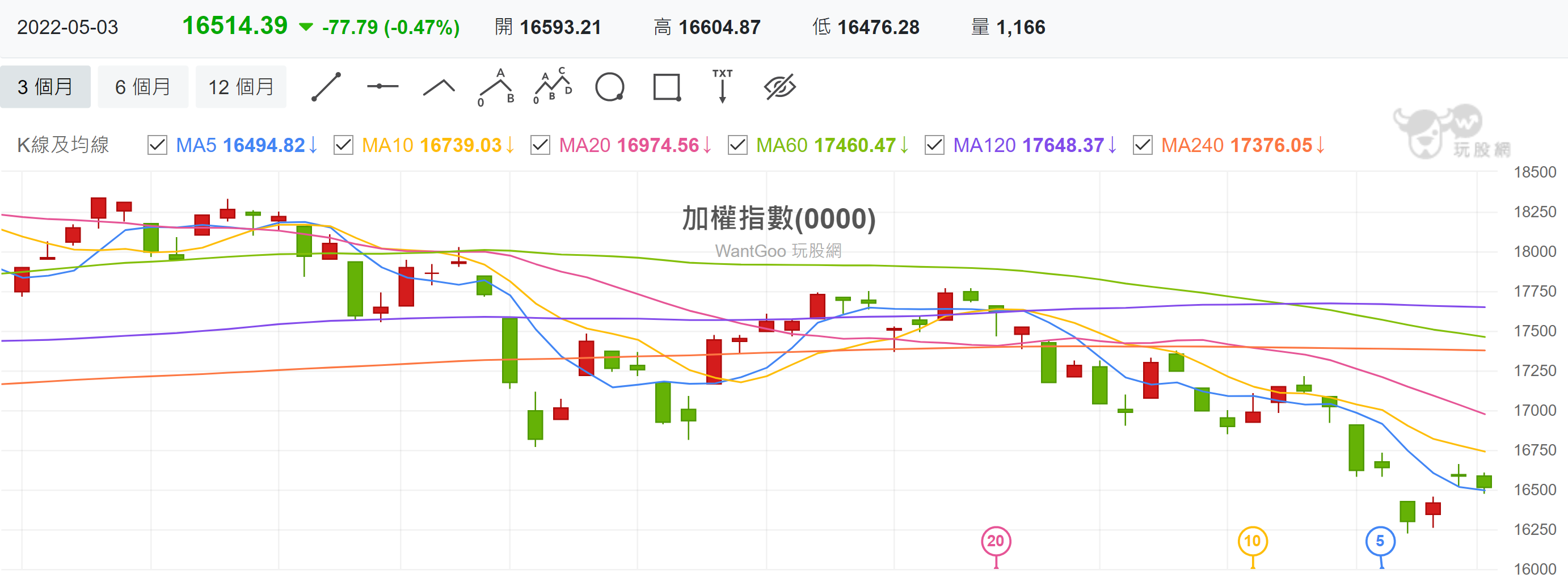Switch to the 3 個月 range

pyautogui.click(x=45, y=87)
